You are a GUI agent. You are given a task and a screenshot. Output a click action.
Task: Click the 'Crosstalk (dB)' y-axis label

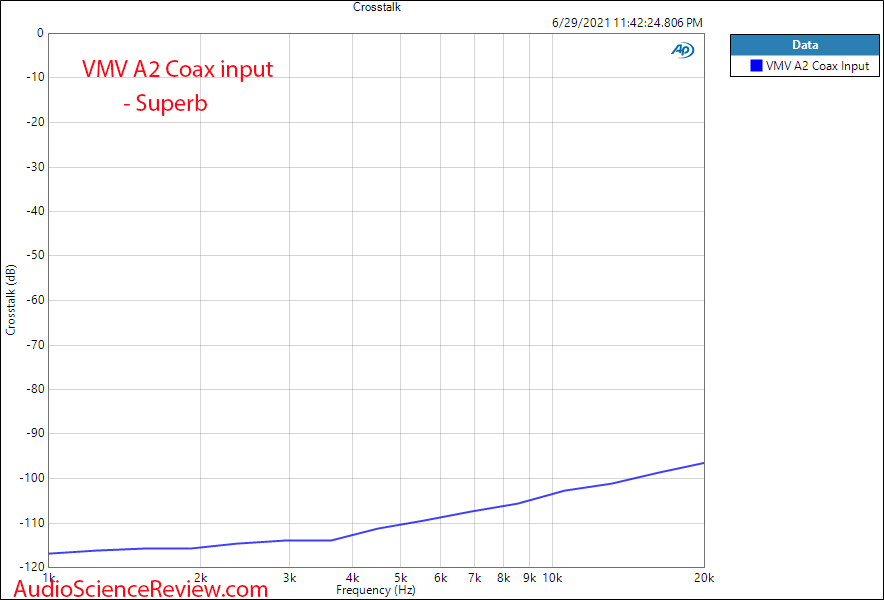click(x=11, y=299)
